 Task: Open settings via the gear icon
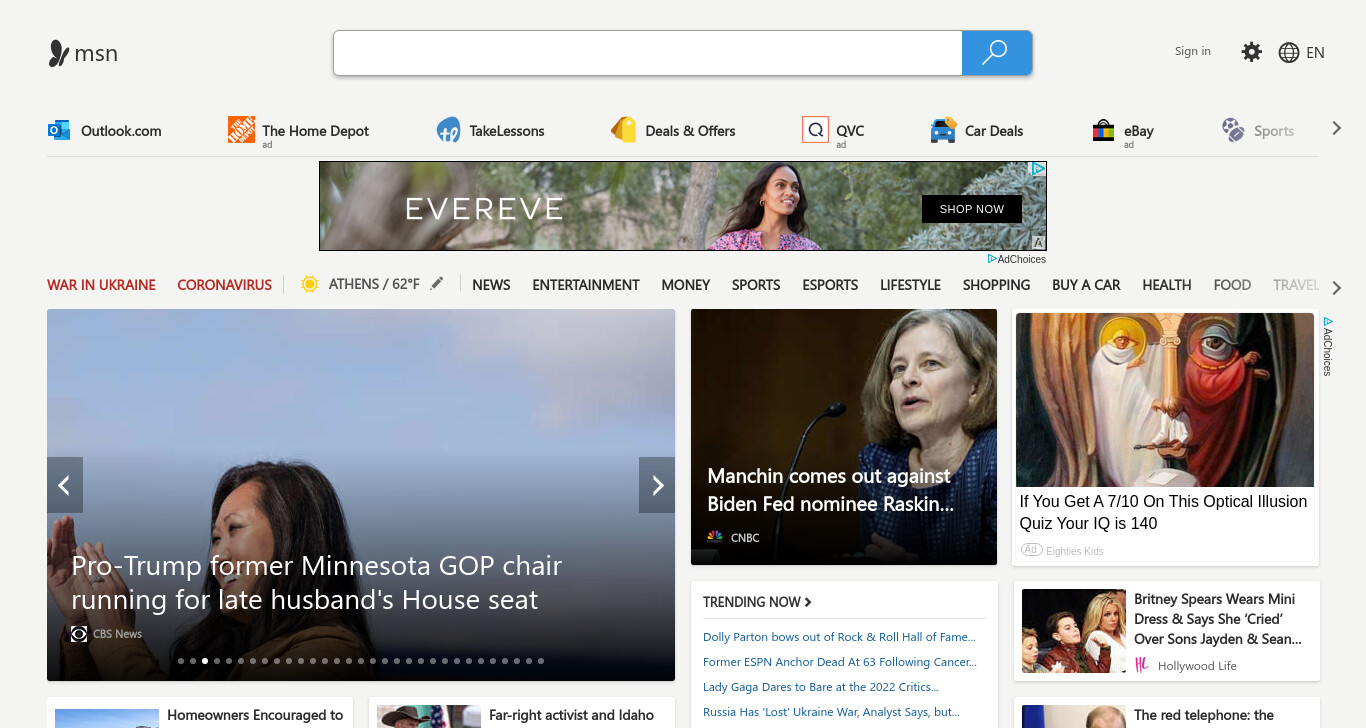point(1251,52)
